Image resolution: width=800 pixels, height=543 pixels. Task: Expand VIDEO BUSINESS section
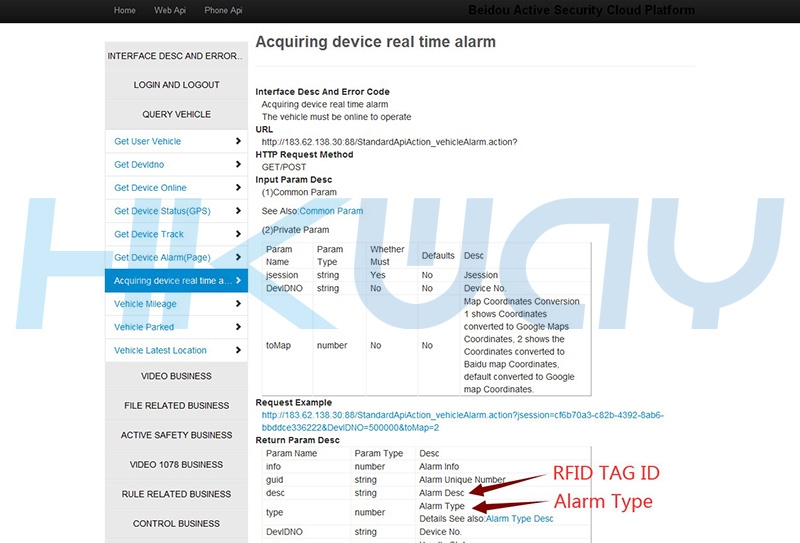[x=177, y=376]
